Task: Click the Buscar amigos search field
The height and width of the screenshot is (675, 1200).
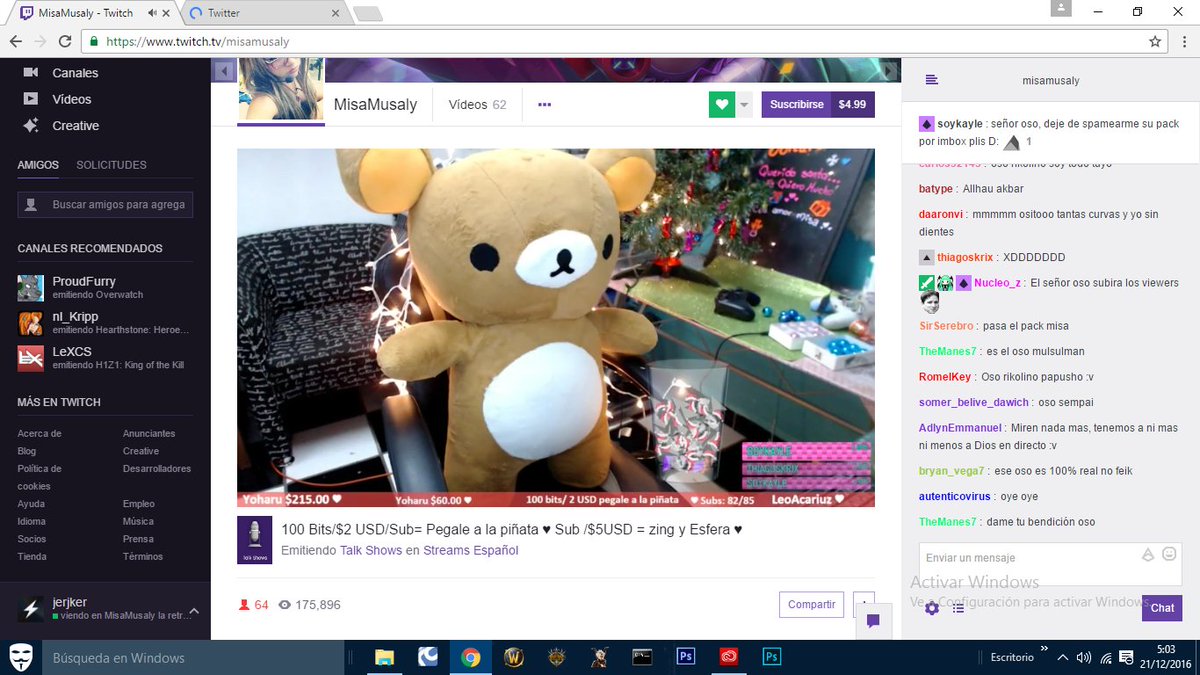Action: coord(105,204)
